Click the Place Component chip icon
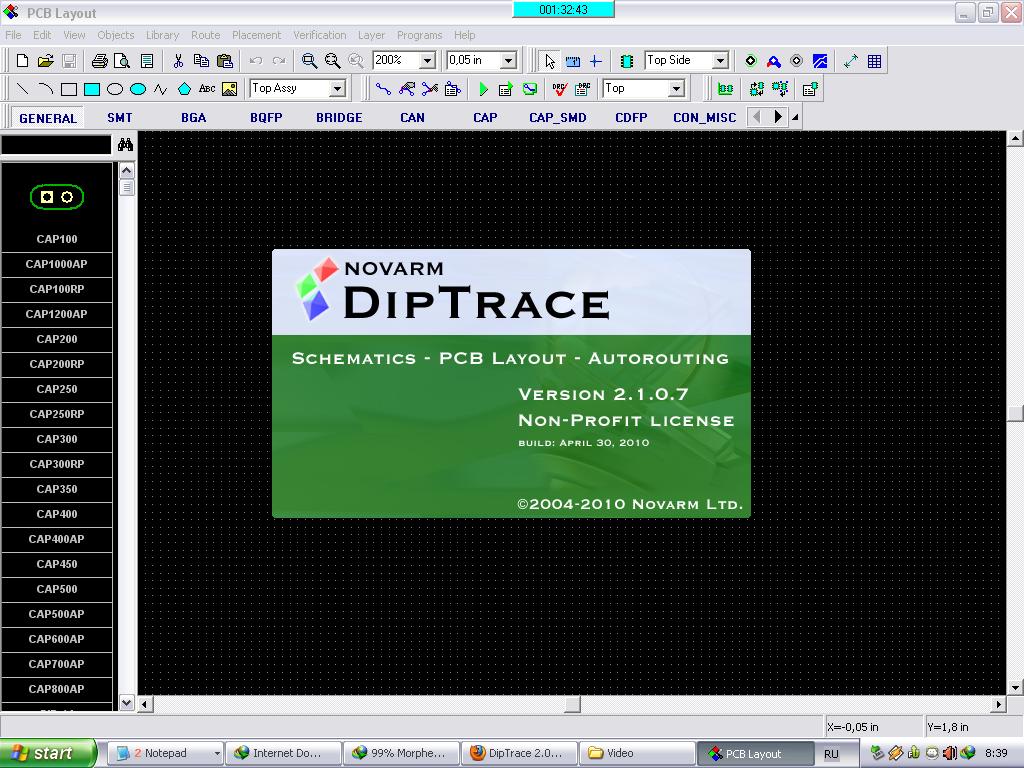Screen dimensions: 1024x768 click(626, 61)
